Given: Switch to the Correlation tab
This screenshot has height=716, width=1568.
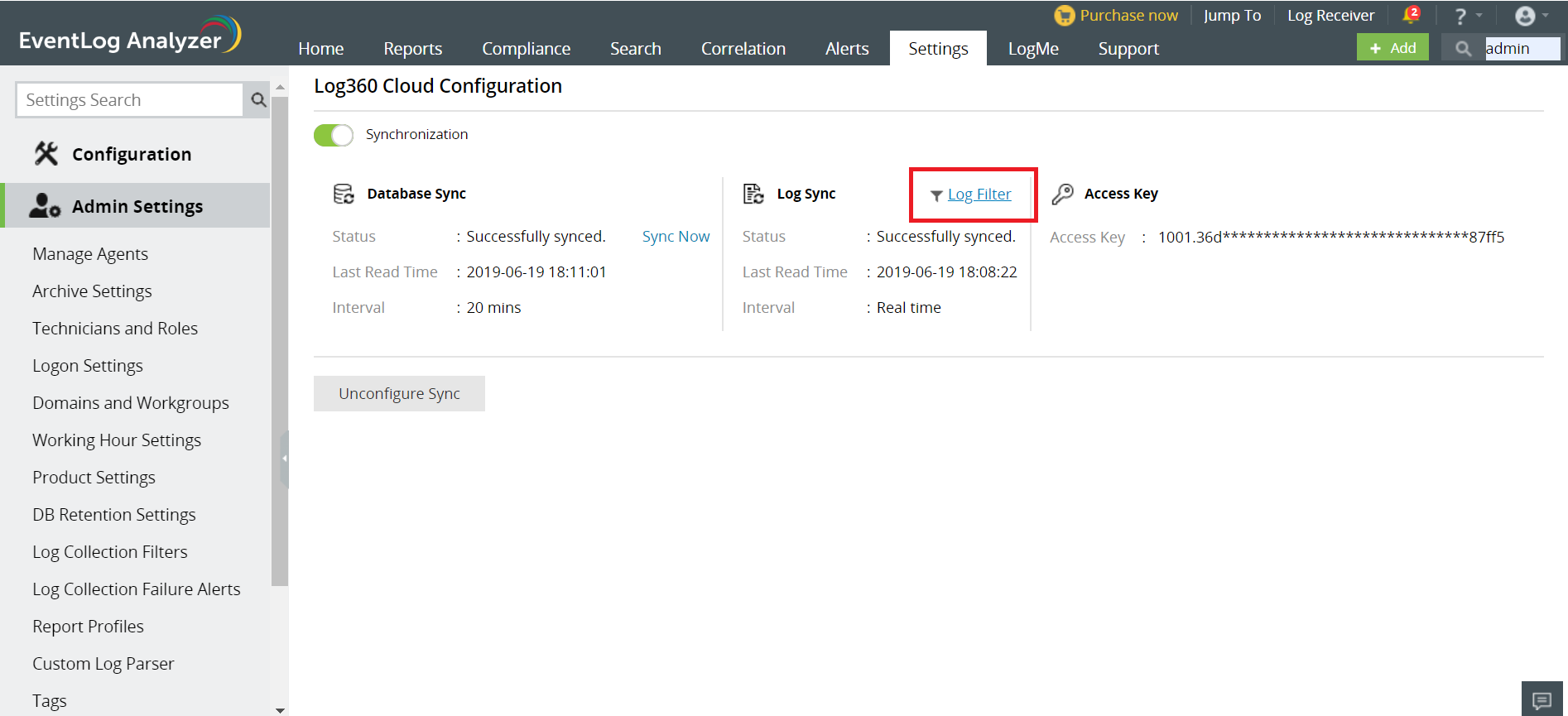Looking at the screenshot, I should click(743, 49).
